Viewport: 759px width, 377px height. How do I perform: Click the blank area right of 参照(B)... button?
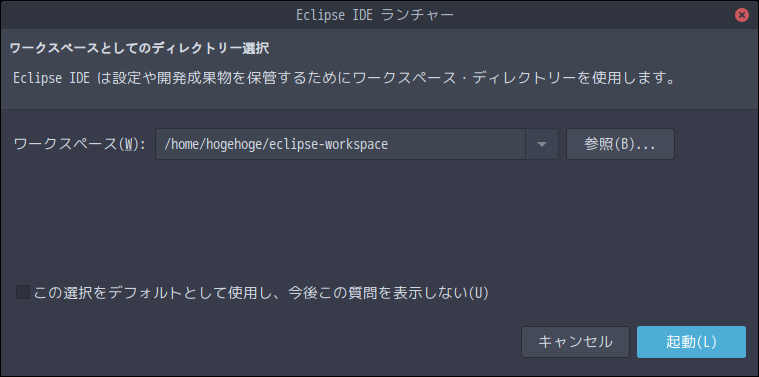point(715,144)
